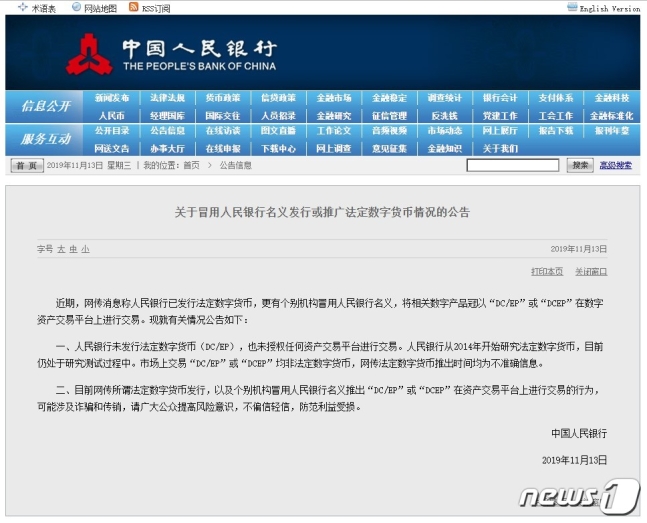Image resolution: width=647 pixels, height=523 pixels.
Task: Open 网上调查 survey page
Action: [x=334, y=149]
